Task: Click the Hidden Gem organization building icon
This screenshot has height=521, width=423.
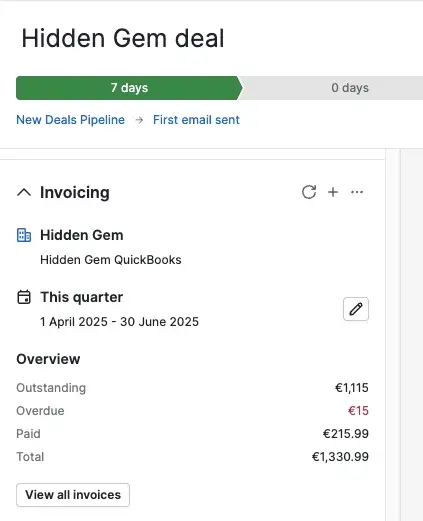Action: pos(24,235)
